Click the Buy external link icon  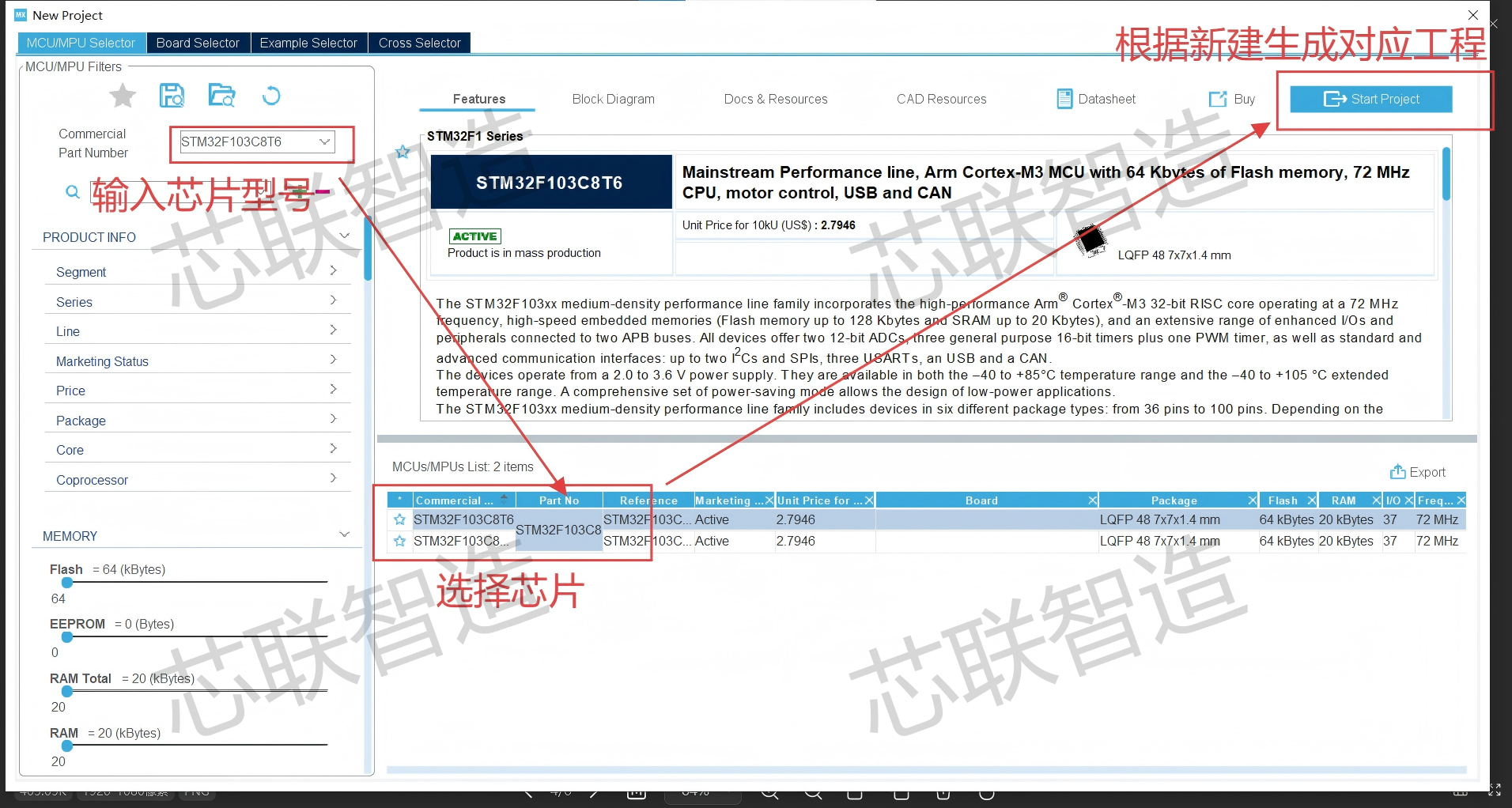[1218, 99]
